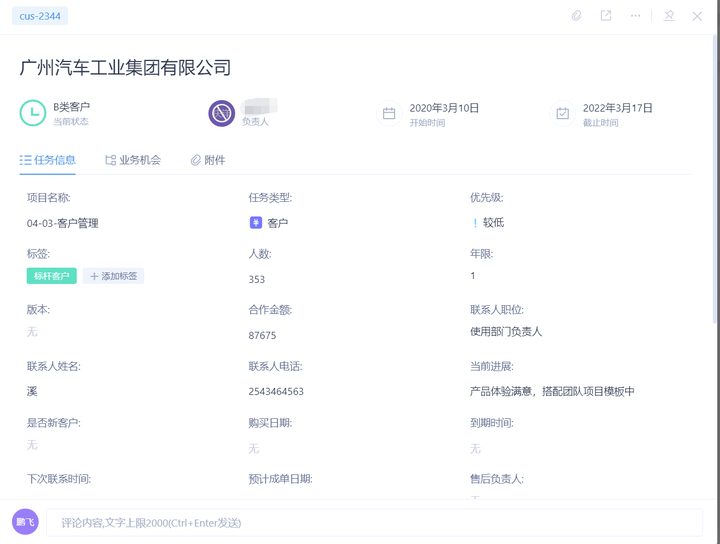The height and width of the screenshot is (544, 720).
Task: Switch to the 业务机会 tab
Action: (133, 160)
